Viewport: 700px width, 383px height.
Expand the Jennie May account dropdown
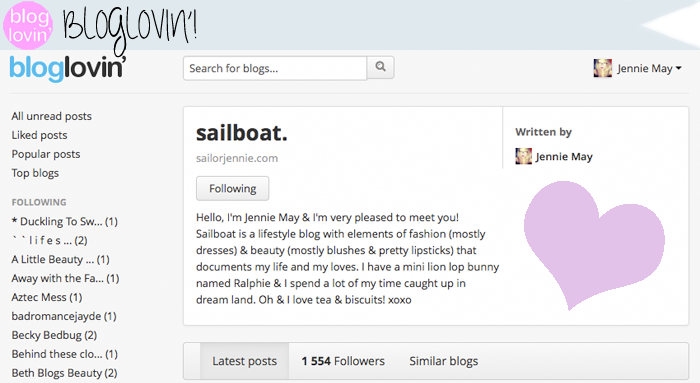coord(650,68)
